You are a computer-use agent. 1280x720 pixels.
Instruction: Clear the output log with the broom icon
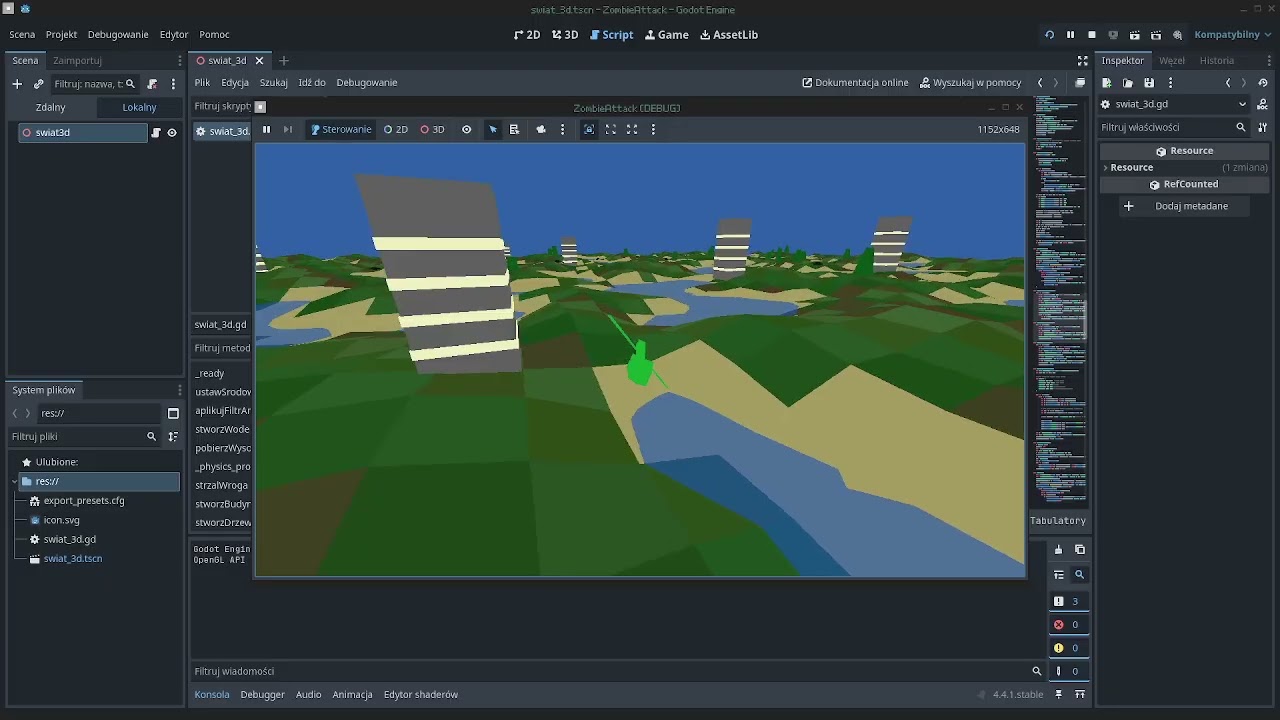coord(1058,550)
